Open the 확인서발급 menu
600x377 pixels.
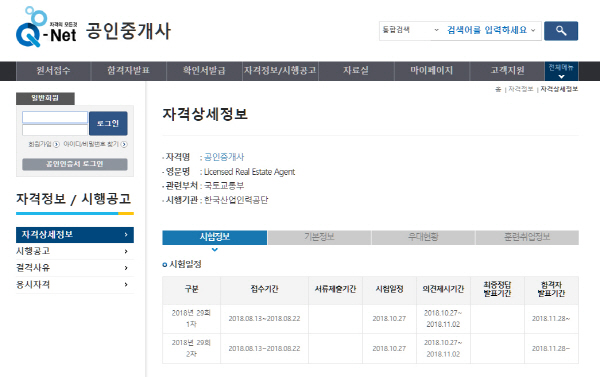(x=204, y=70)
